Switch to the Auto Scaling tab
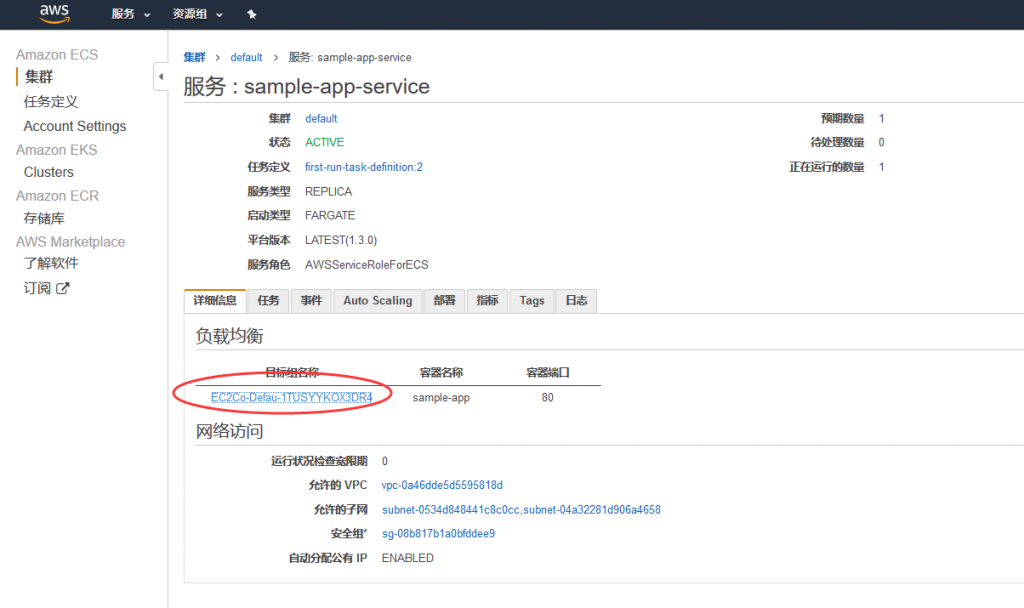This screenshot has height=608, width=1024. [x=377, y=301]
